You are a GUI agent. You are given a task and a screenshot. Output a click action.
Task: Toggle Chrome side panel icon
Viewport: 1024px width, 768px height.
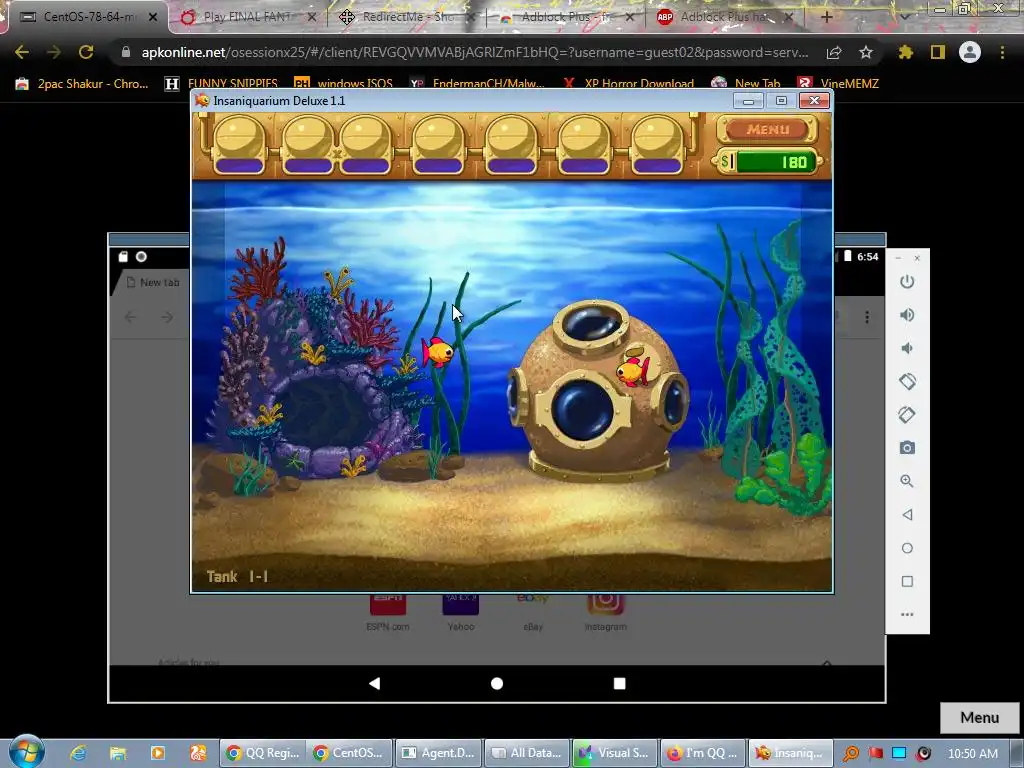click(x=938, y=52)
